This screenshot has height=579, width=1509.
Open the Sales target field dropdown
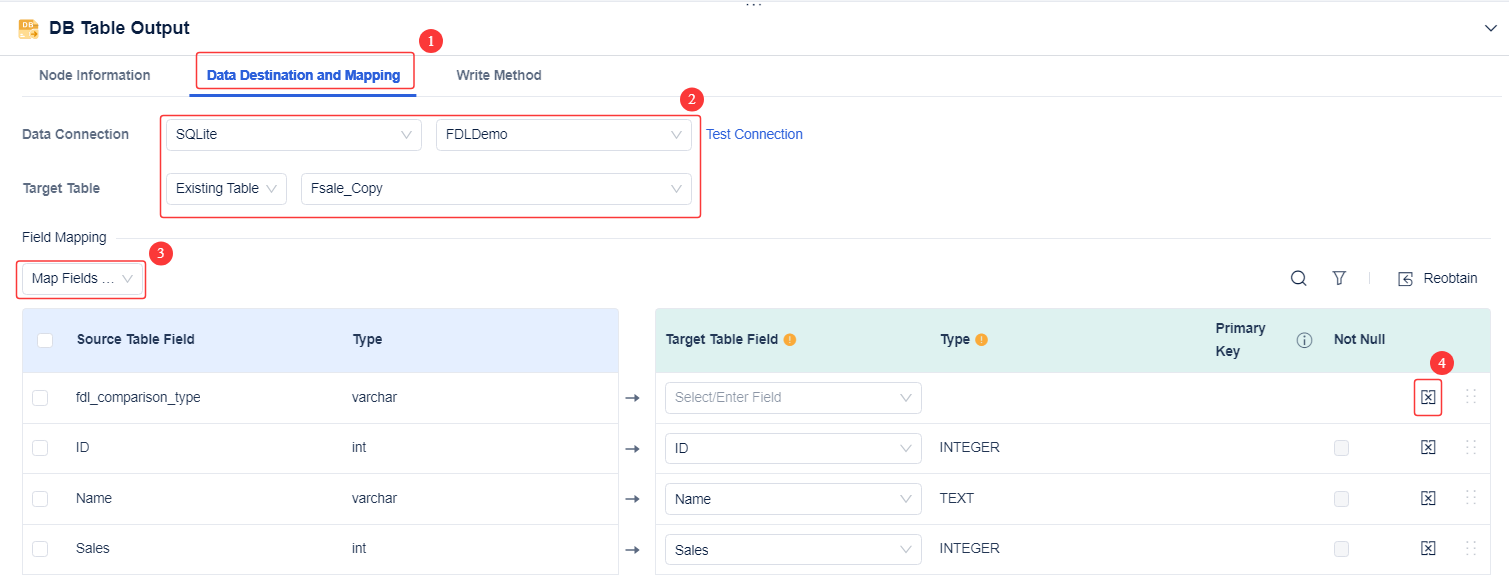pos(793,550)
